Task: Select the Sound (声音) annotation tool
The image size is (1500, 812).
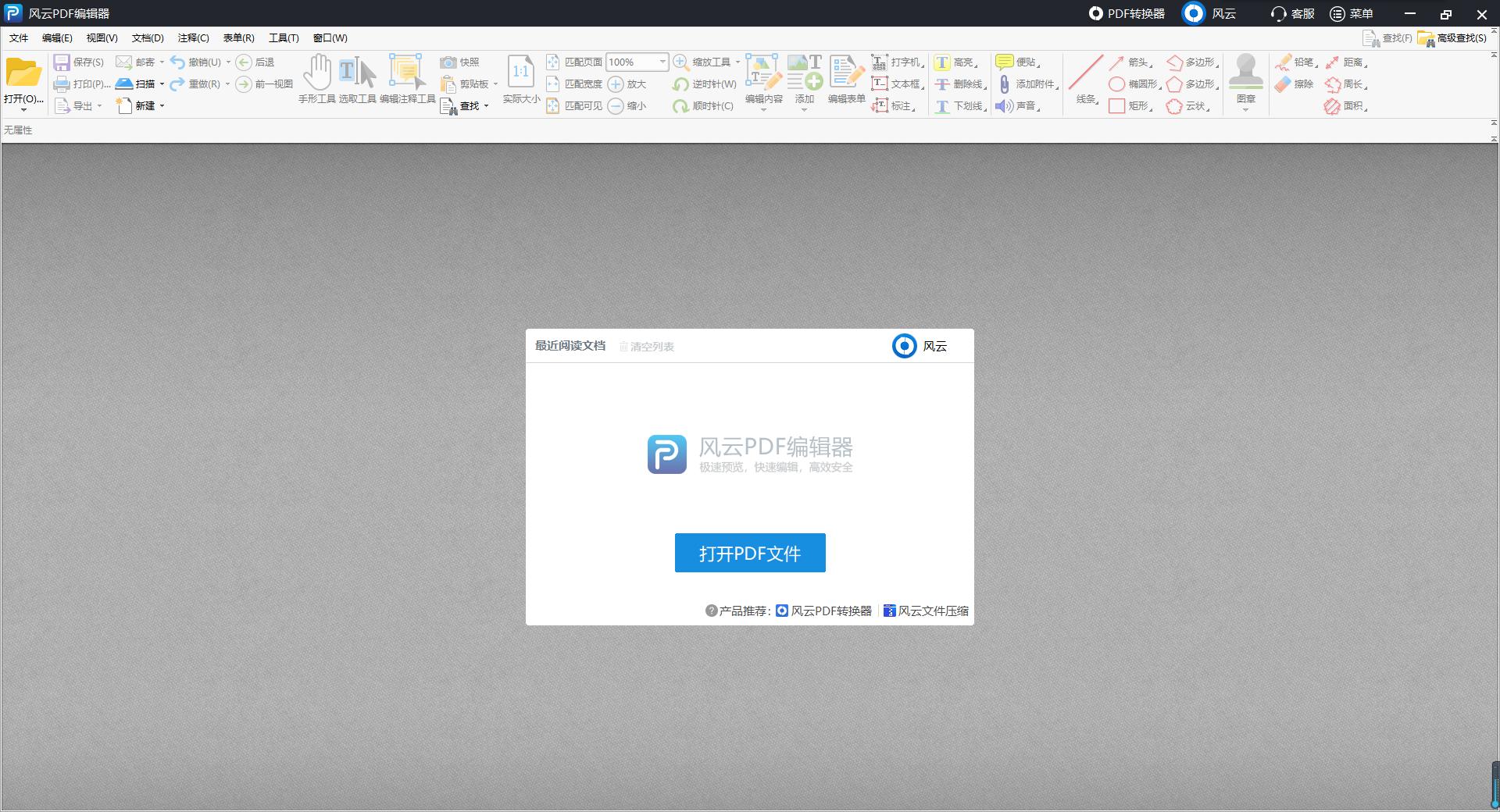Action: click(x=1018, y=106)
